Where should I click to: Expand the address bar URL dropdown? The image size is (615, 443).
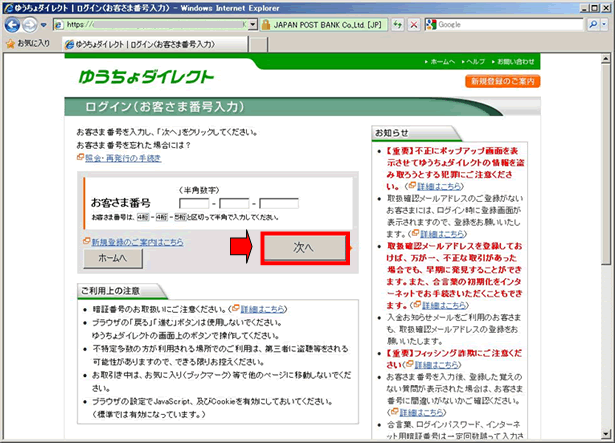[253, 25]
